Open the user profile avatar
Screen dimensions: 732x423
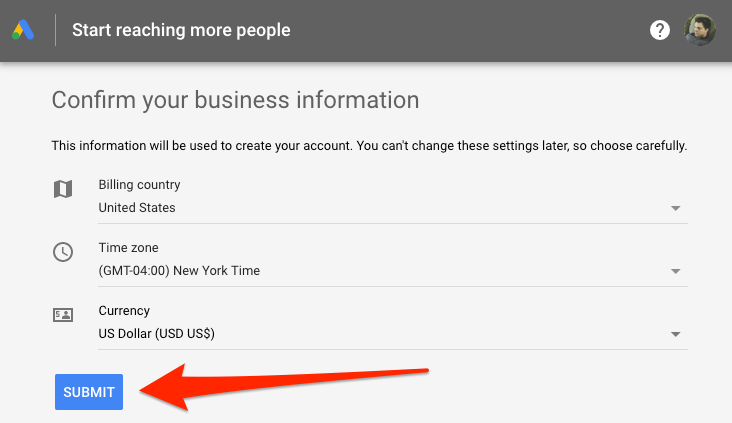[x=700, y=30]
